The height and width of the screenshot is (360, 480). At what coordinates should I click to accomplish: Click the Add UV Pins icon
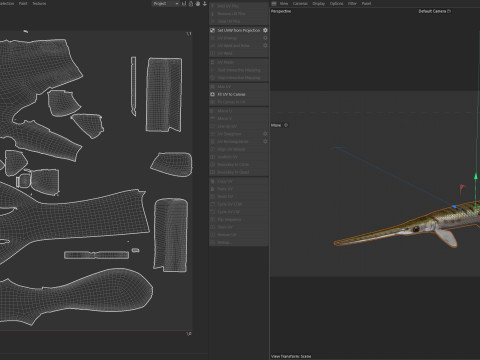coord(213,6)
